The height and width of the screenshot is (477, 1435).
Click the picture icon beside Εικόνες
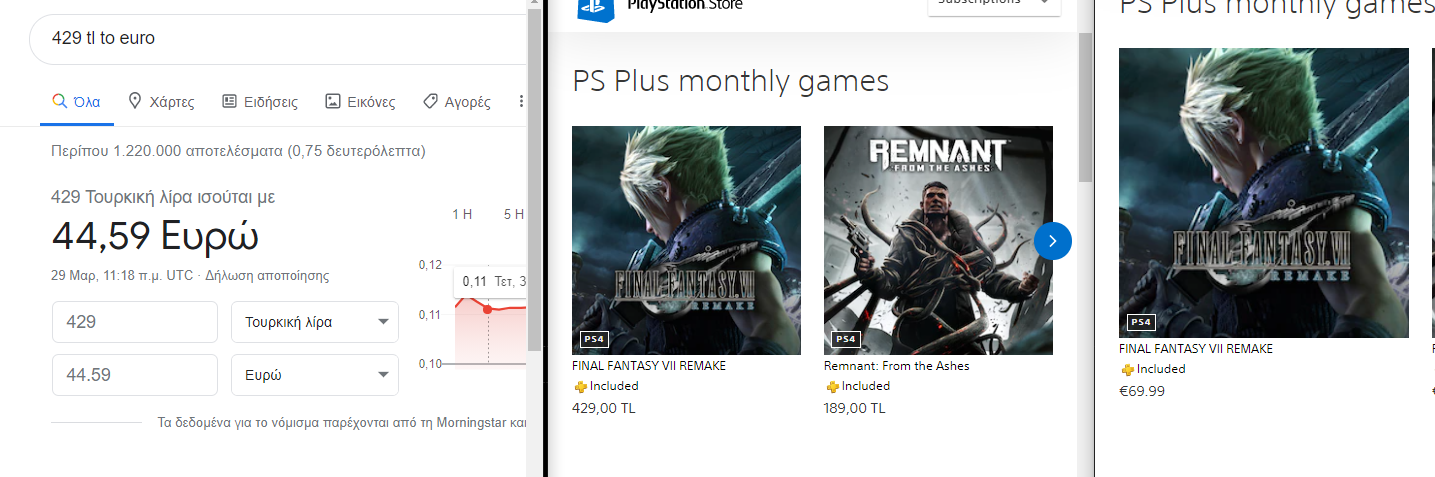click(x=332, y=101)
